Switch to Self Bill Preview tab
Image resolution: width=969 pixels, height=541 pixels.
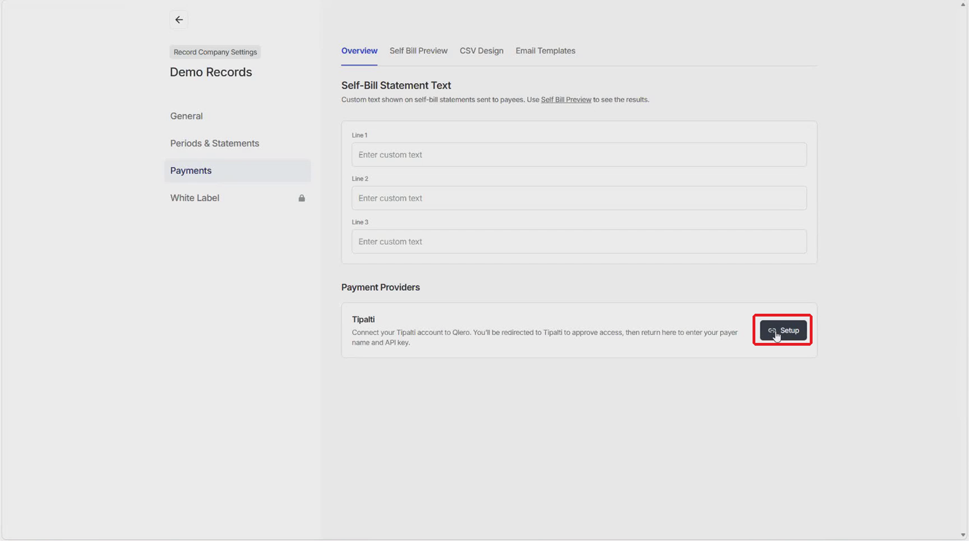tap(418, 51)
